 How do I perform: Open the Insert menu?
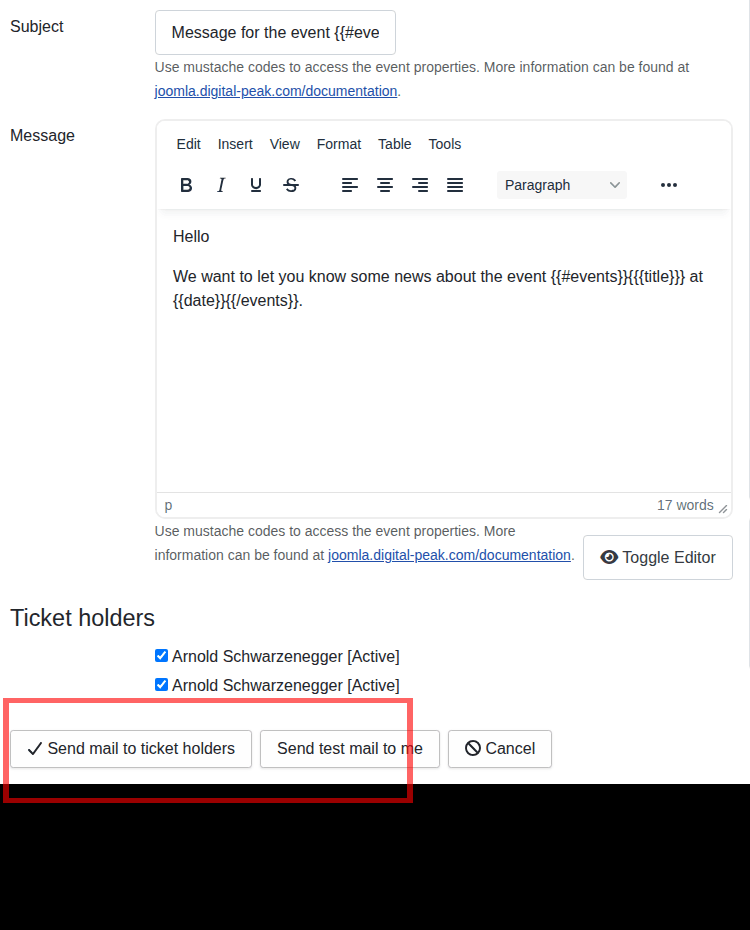click(235, 144)
